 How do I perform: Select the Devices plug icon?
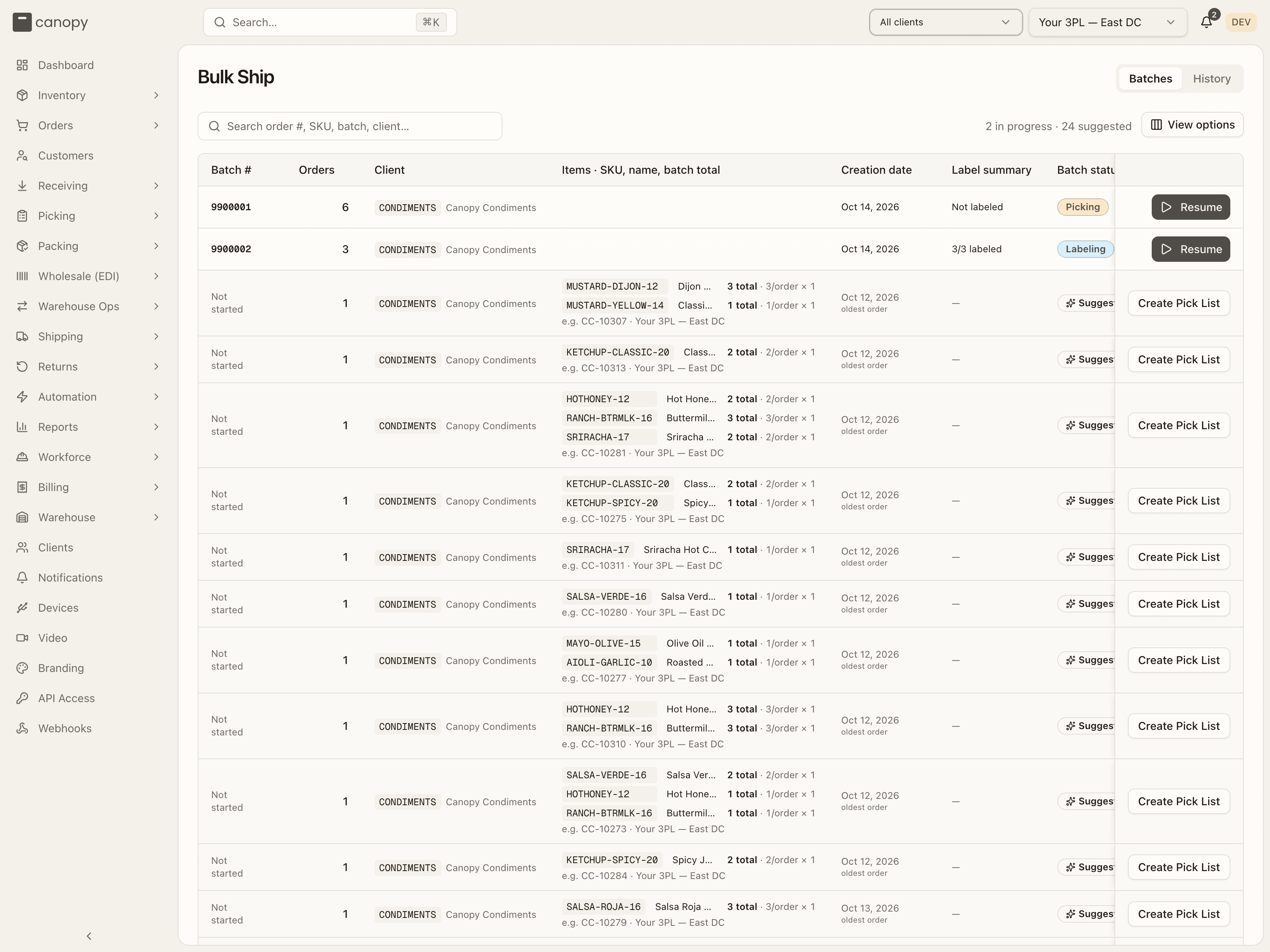[x=22, y=608]
